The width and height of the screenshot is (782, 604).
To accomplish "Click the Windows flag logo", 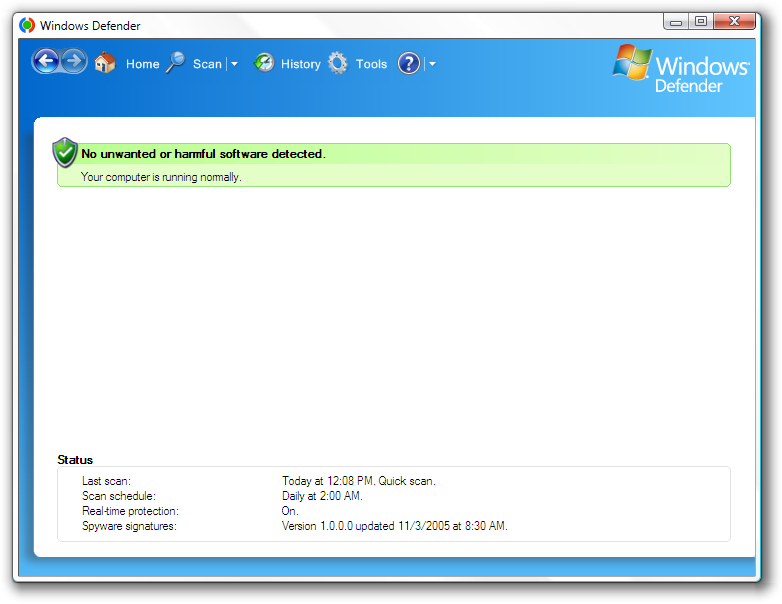I will tap(632, 62).
